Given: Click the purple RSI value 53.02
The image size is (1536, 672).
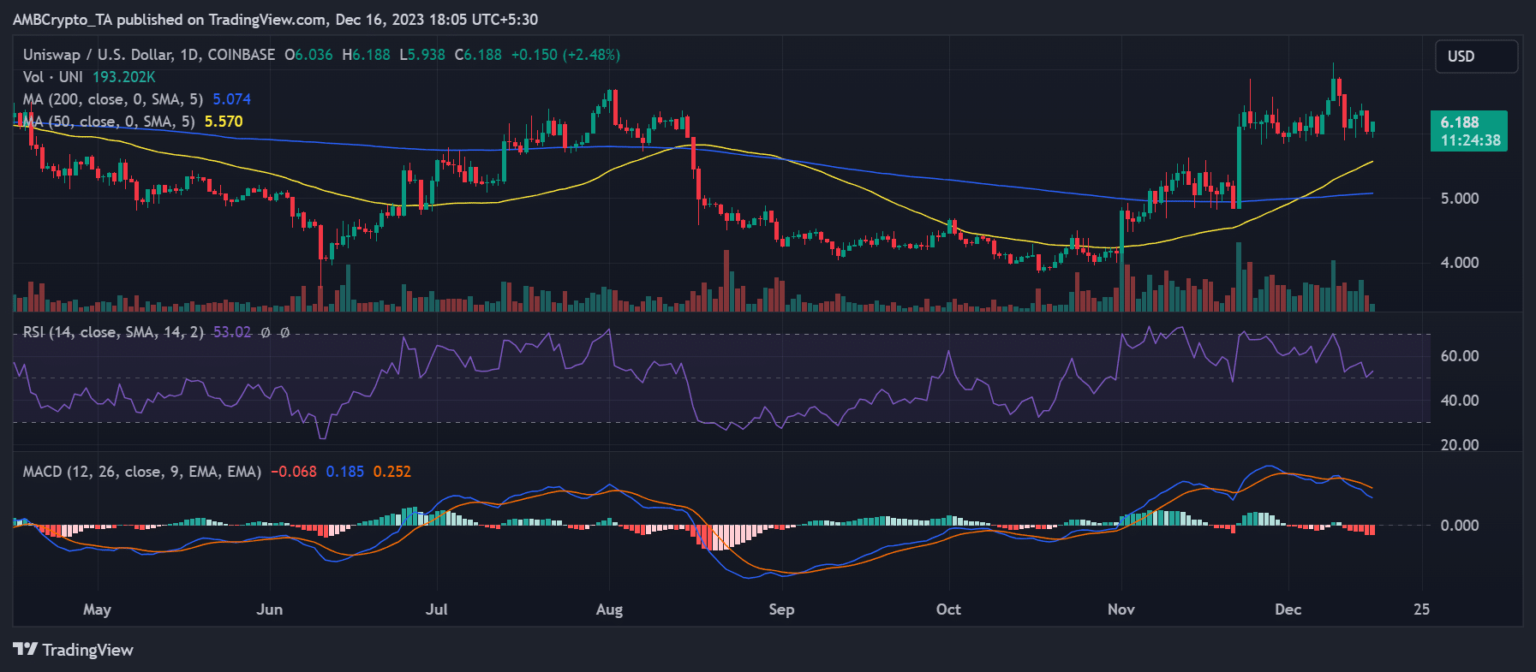Looking at the screenshot, I should pyautogui.click(x=234, y=333).
